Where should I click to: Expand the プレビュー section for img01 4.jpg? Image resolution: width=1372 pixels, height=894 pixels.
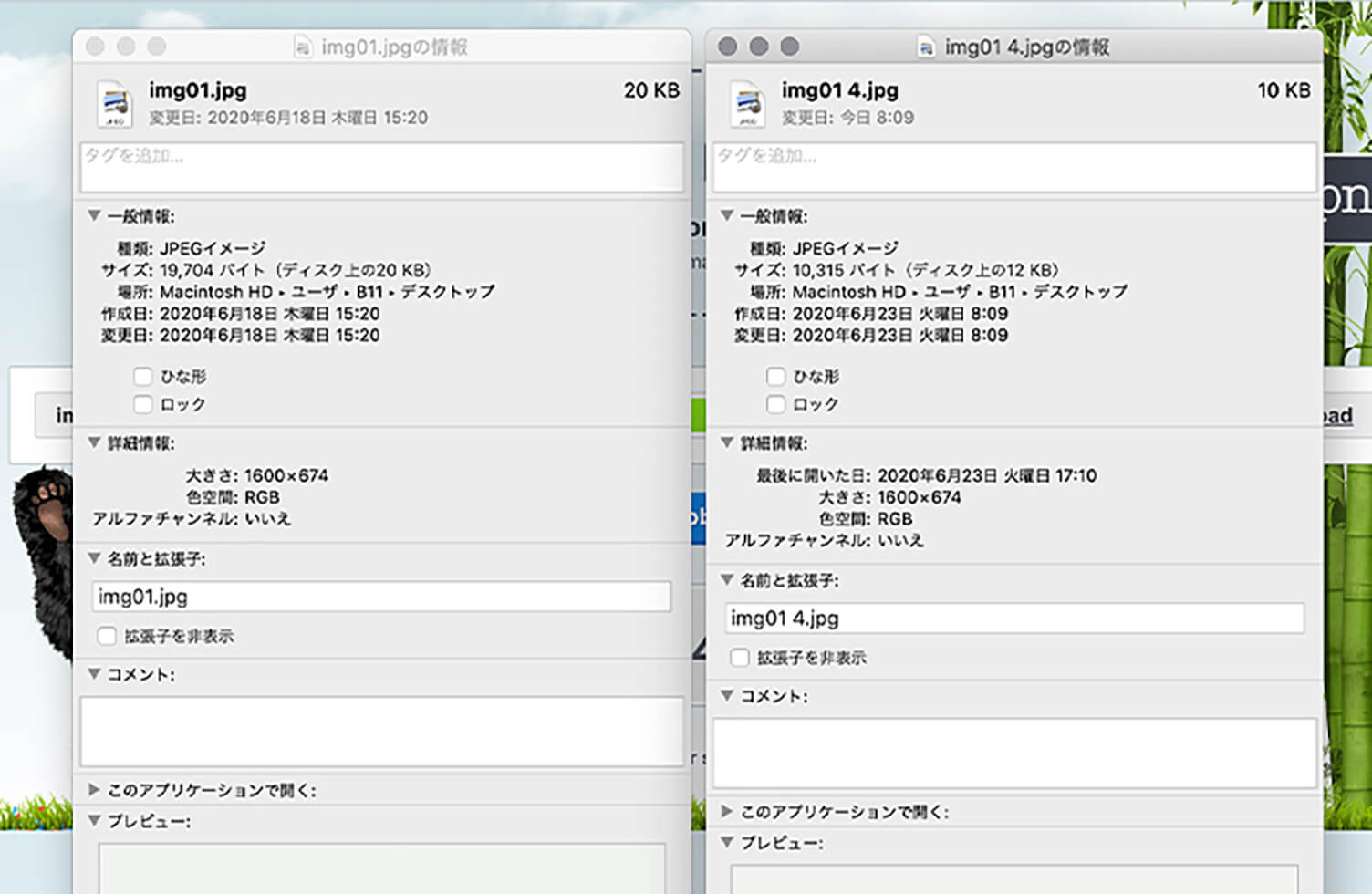coord(726,844)
